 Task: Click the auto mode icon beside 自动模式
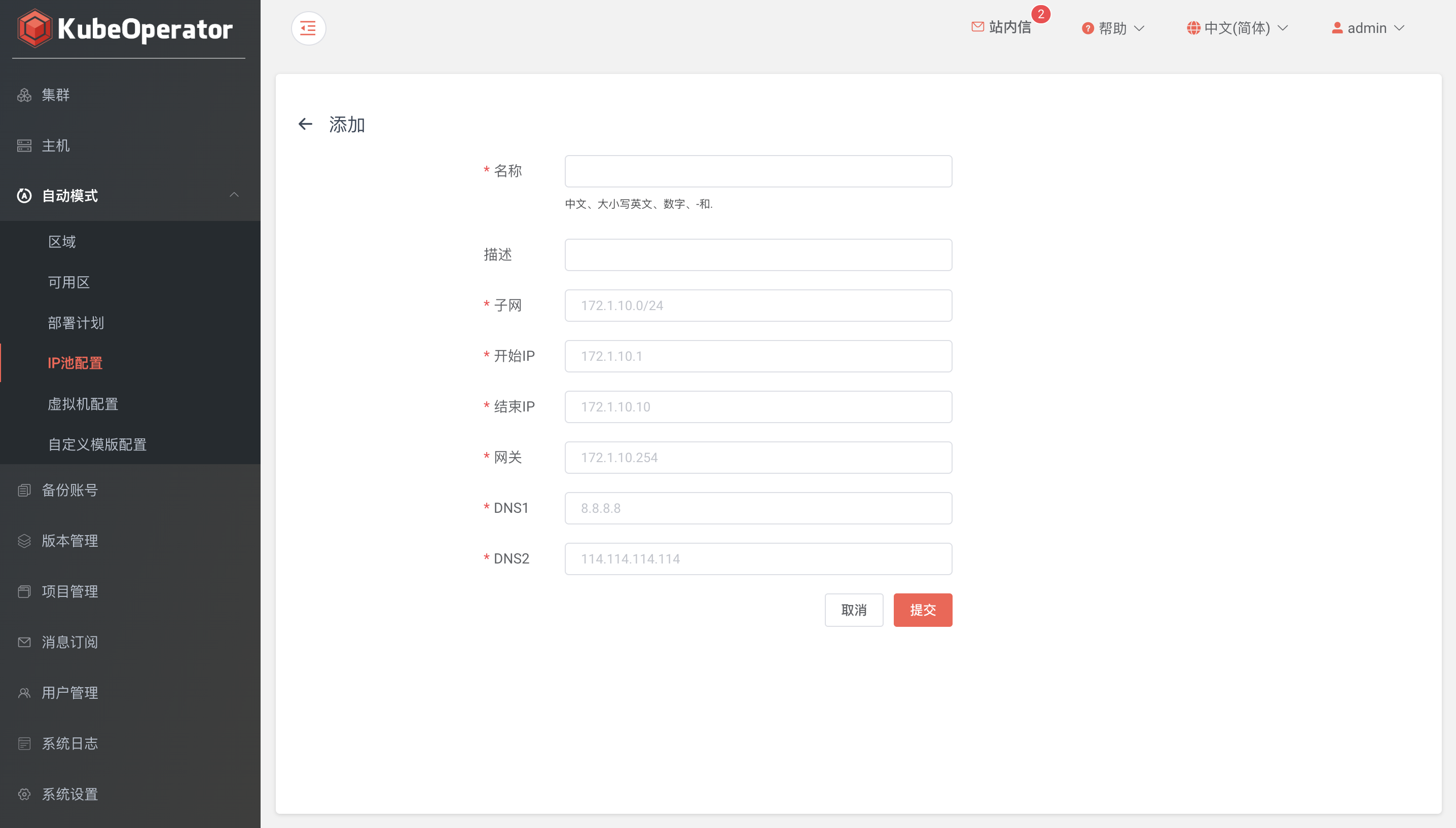[24, 196]
